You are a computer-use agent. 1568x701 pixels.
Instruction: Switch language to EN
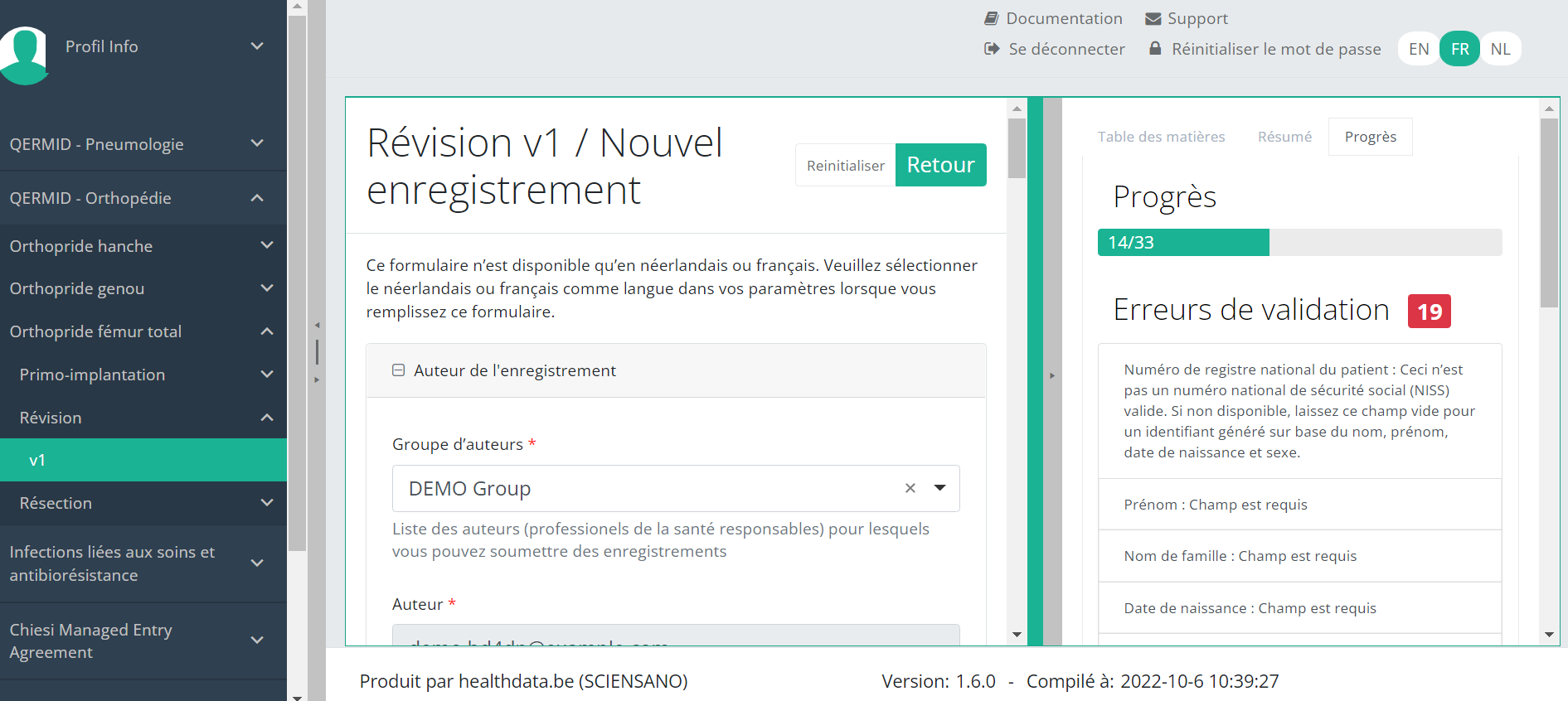(x=1418, y=49)
